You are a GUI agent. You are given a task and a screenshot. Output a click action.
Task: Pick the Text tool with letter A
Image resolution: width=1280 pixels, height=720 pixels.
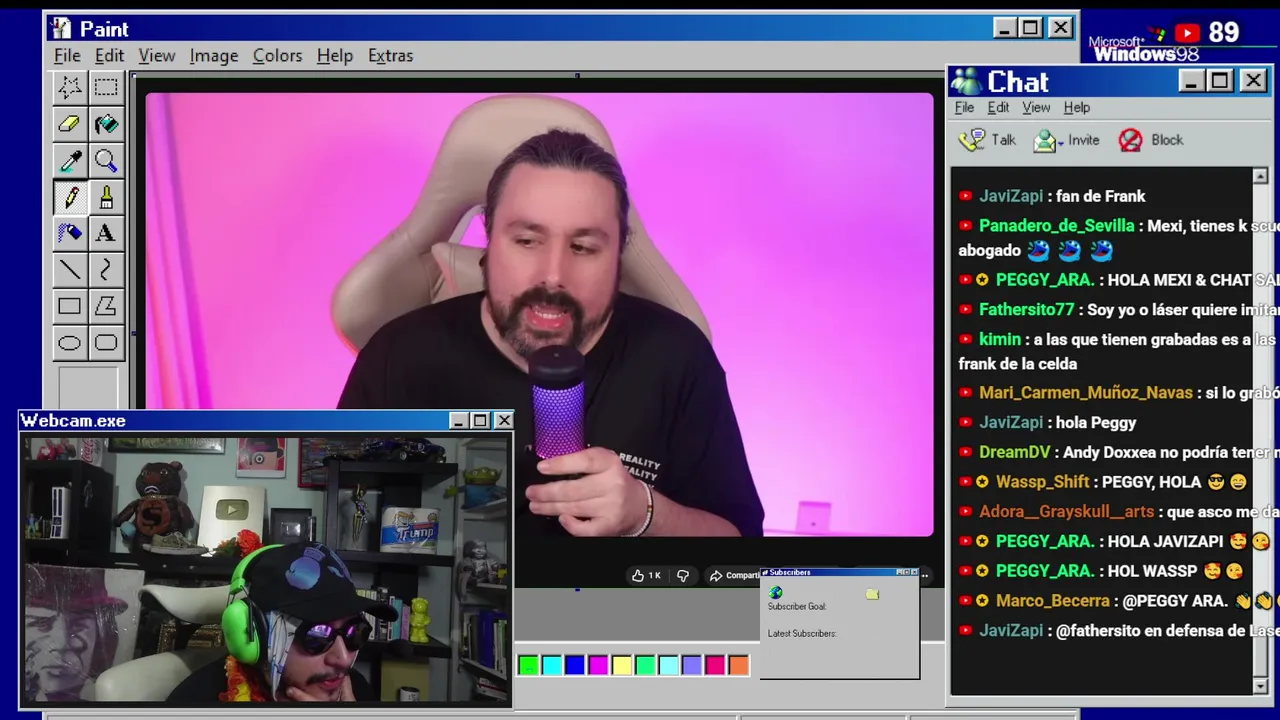pyautogui.click(x=106, y=233)
